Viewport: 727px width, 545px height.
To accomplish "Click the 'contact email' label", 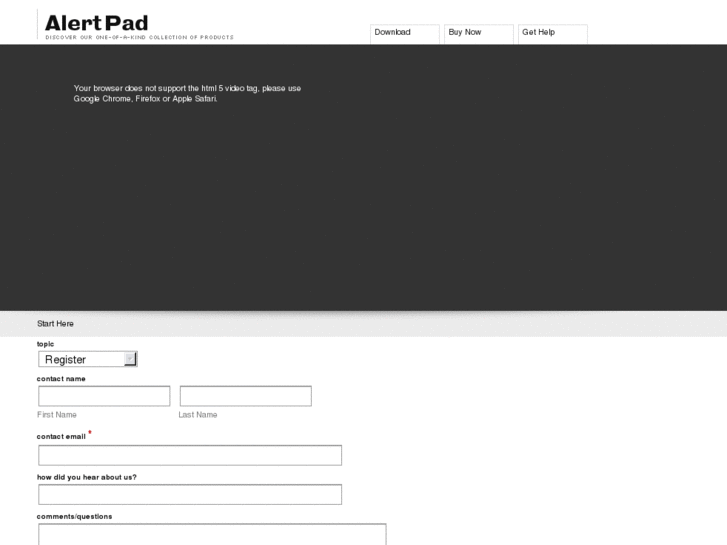I will 61,436.
